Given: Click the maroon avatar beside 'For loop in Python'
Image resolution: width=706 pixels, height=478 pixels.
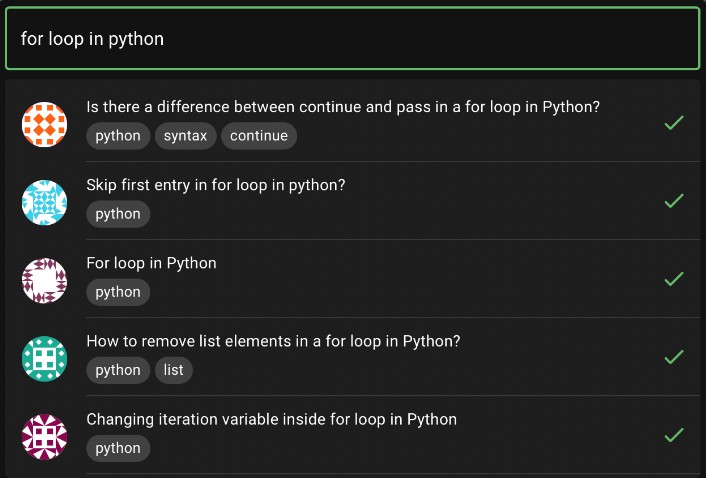Looking at the screenshot, I should (44, 280).
